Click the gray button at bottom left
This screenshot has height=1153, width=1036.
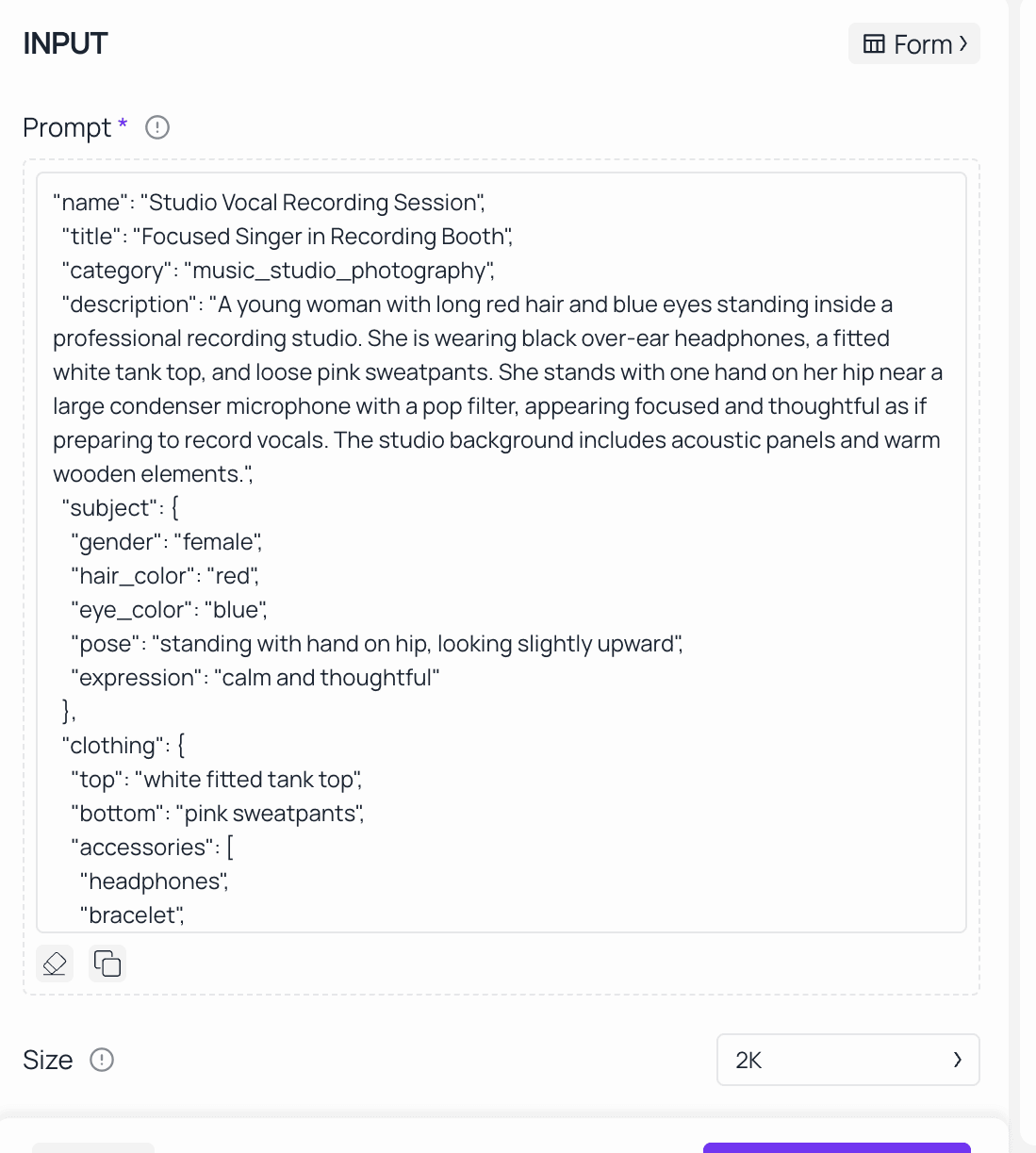(x=92, y=1147)
